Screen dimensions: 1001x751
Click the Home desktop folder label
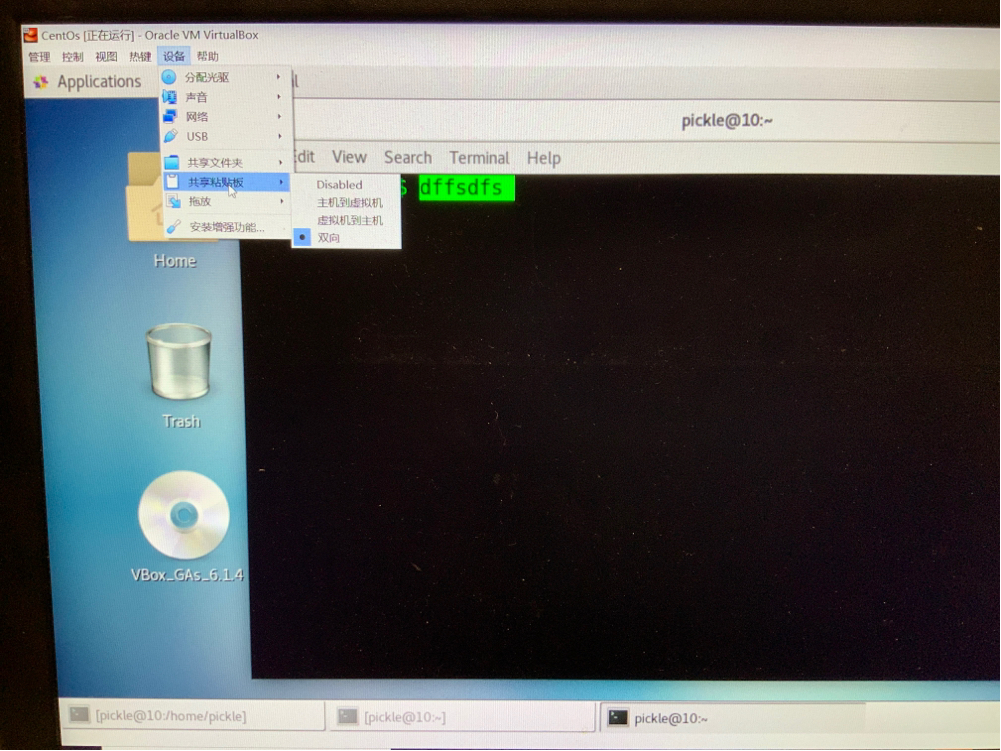pyautogui.click(x=175, y=261)
